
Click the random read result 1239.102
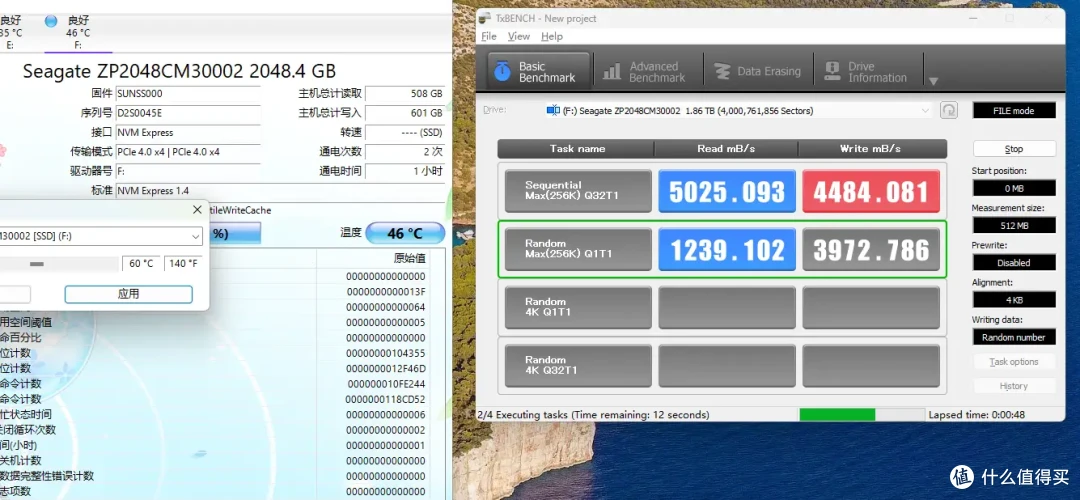pyautogui.click(x=727, y=249)
